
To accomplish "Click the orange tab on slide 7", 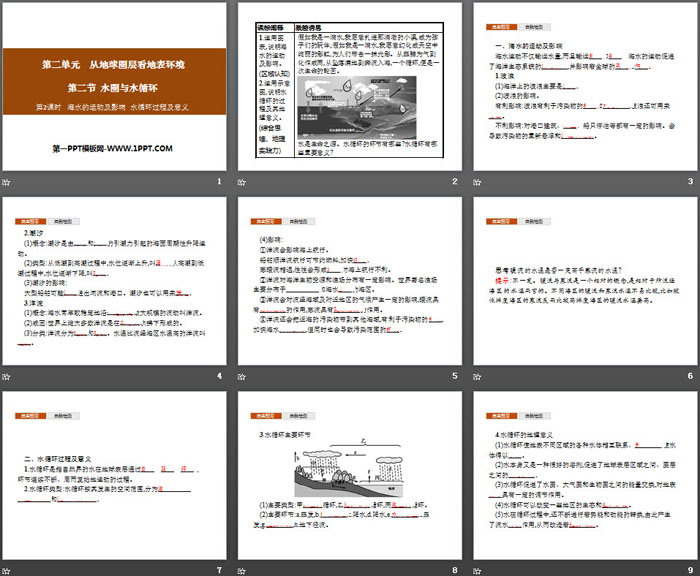I will point(30,416).
